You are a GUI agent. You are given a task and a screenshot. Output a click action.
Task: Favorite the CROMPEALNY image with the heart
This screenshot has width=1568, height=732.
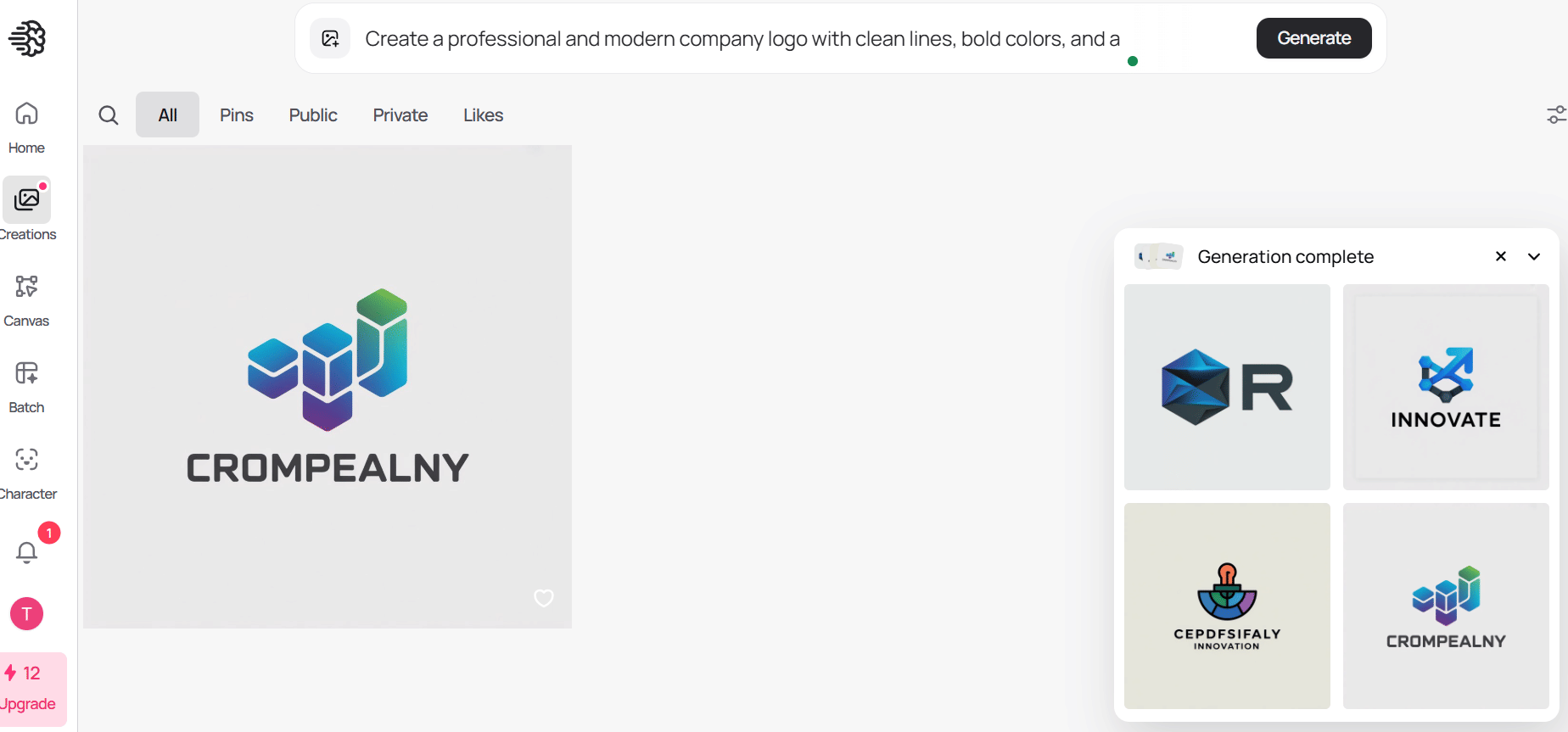pos(544,598)
